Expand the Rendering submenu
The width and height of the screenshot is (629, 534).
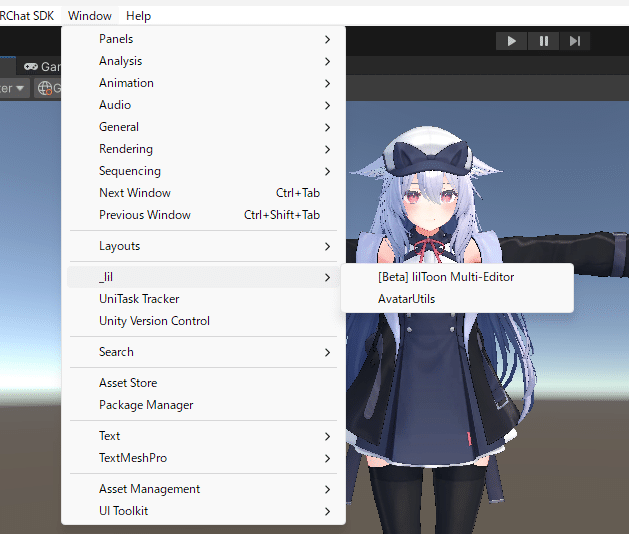click(x=203, y=149)
